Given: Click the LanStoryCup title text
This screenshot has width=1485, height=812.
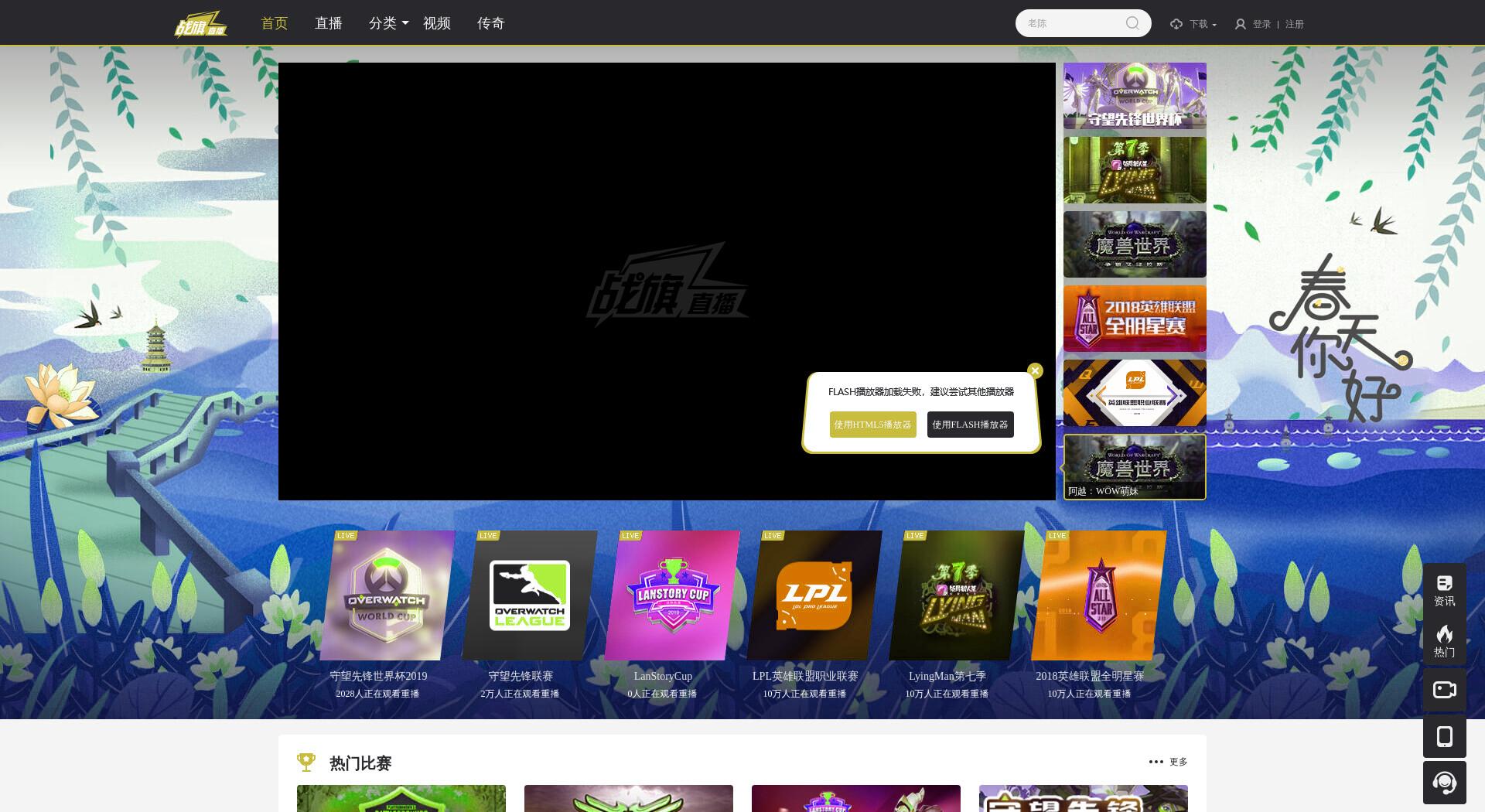Looking at the screenshot, I should pos(663,676).
